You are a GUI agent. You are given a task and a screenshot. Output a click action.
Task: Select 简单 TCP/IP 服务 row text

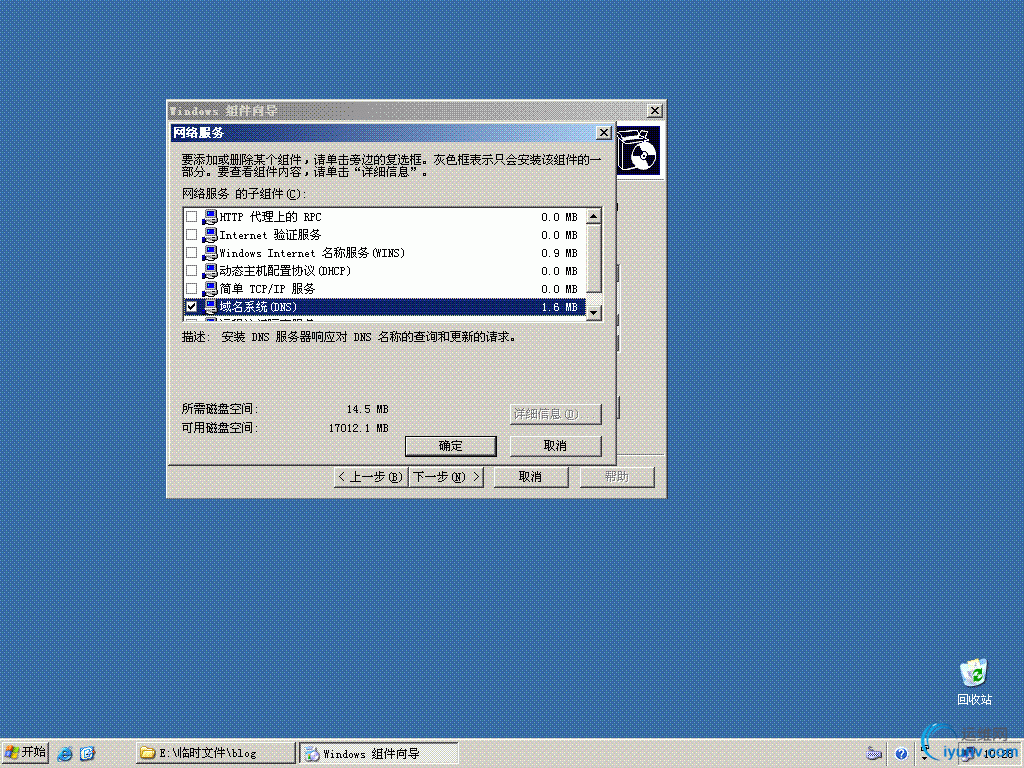pyautogui.click(x=267, y=289)
